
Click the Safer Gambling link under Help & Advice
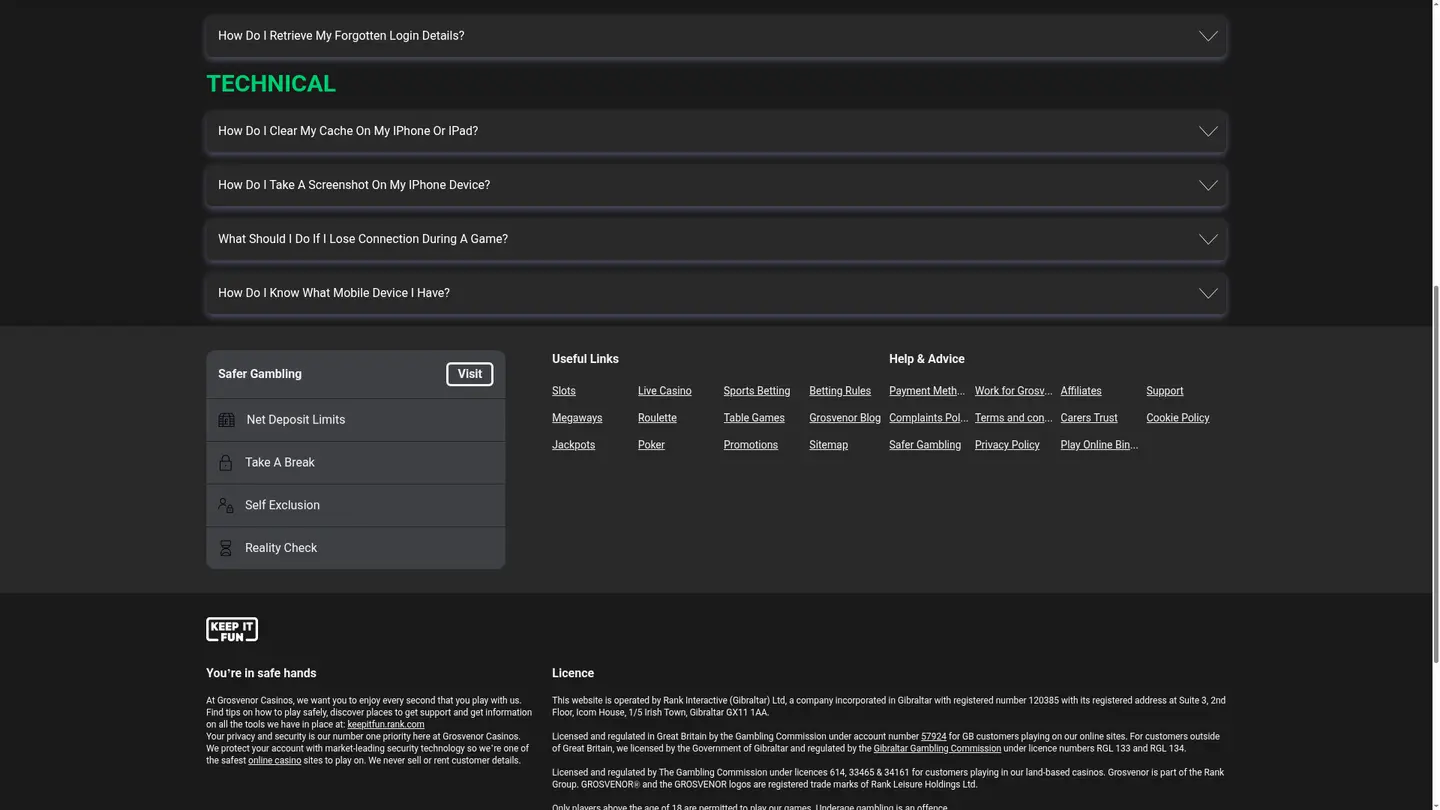coord(925,445)
